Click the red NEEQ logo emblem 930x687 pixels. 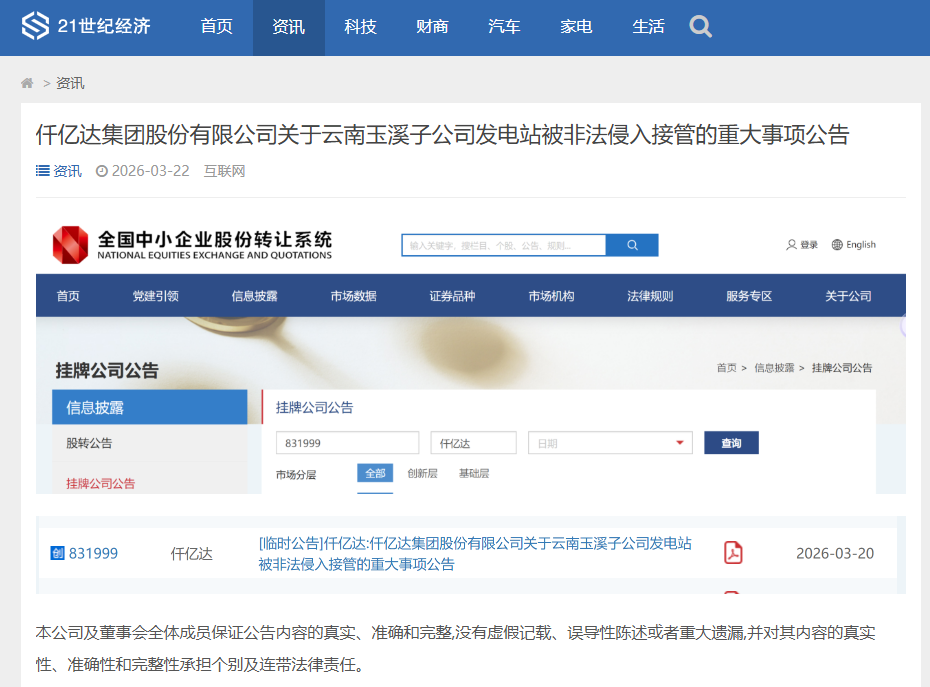tap(71, 244)
